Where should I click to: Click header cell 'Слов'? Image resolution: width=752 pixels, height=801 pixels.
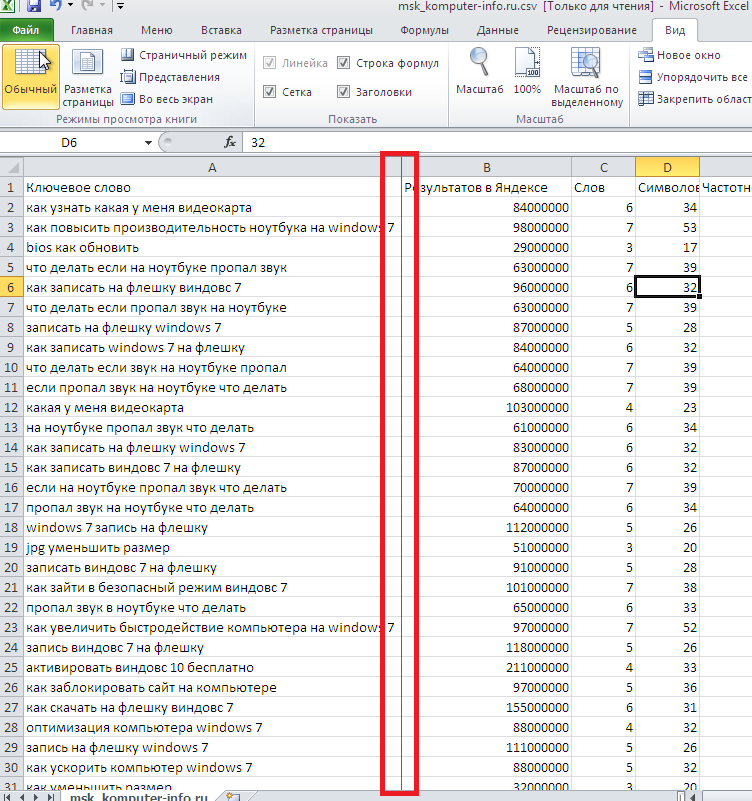(x=603, y=187)
